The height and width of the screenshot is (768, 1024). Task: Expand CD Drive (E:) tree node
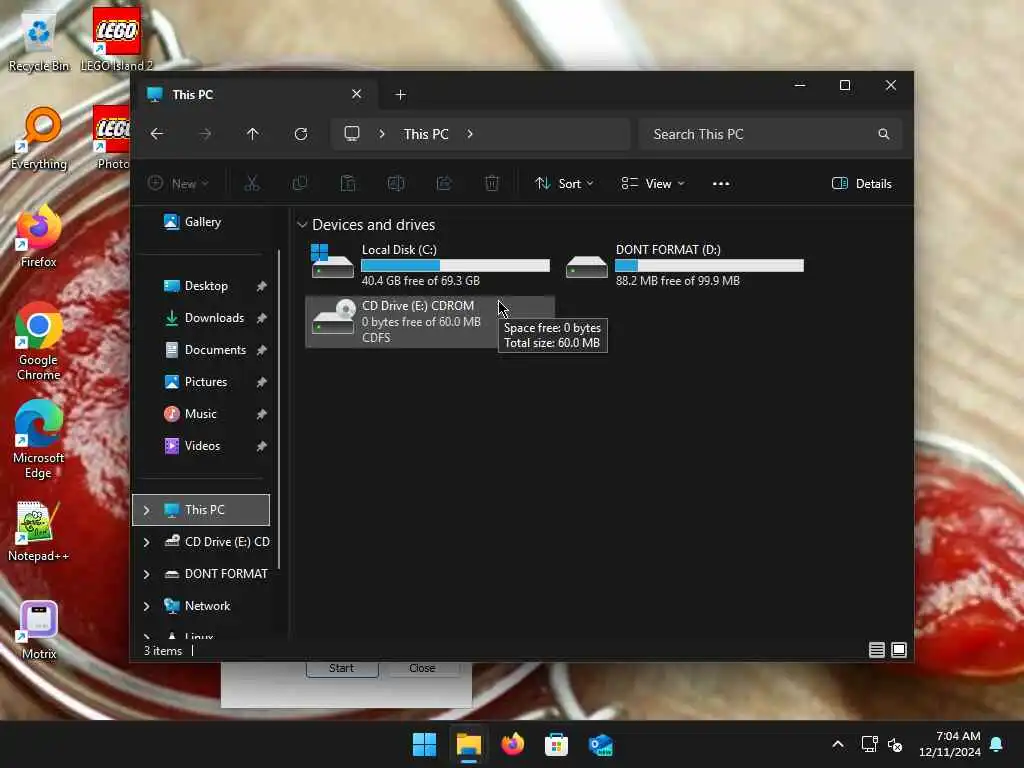pyautogui.click(x=146, y=542)
